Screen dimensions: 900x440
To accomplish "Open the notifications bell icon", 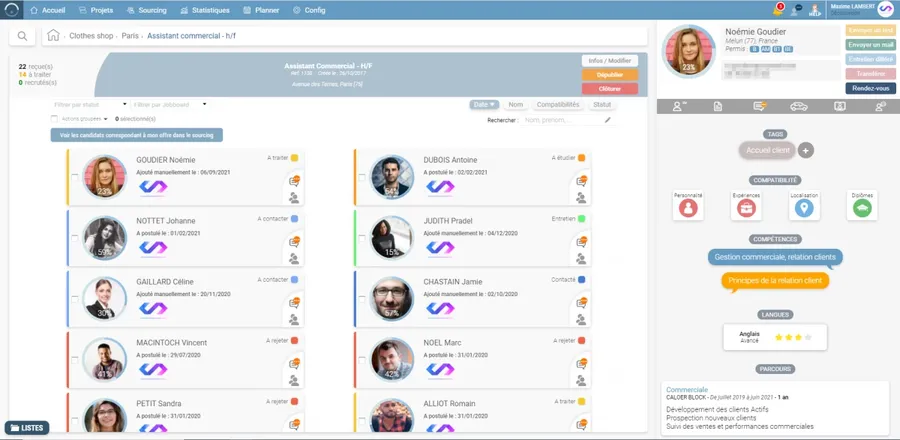I will click(x=778, y=9).
